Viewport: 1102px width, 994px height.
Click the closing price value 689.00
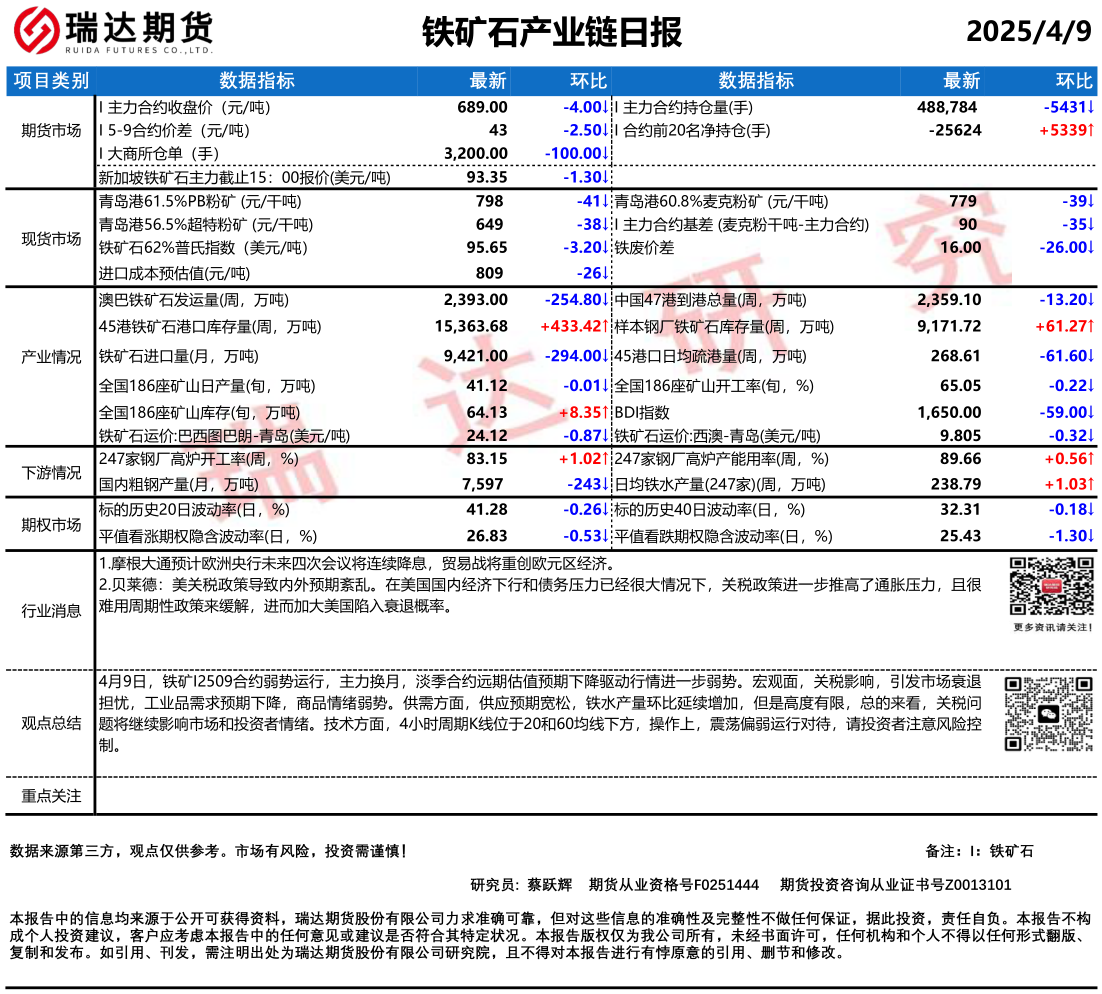coord(482,108)
